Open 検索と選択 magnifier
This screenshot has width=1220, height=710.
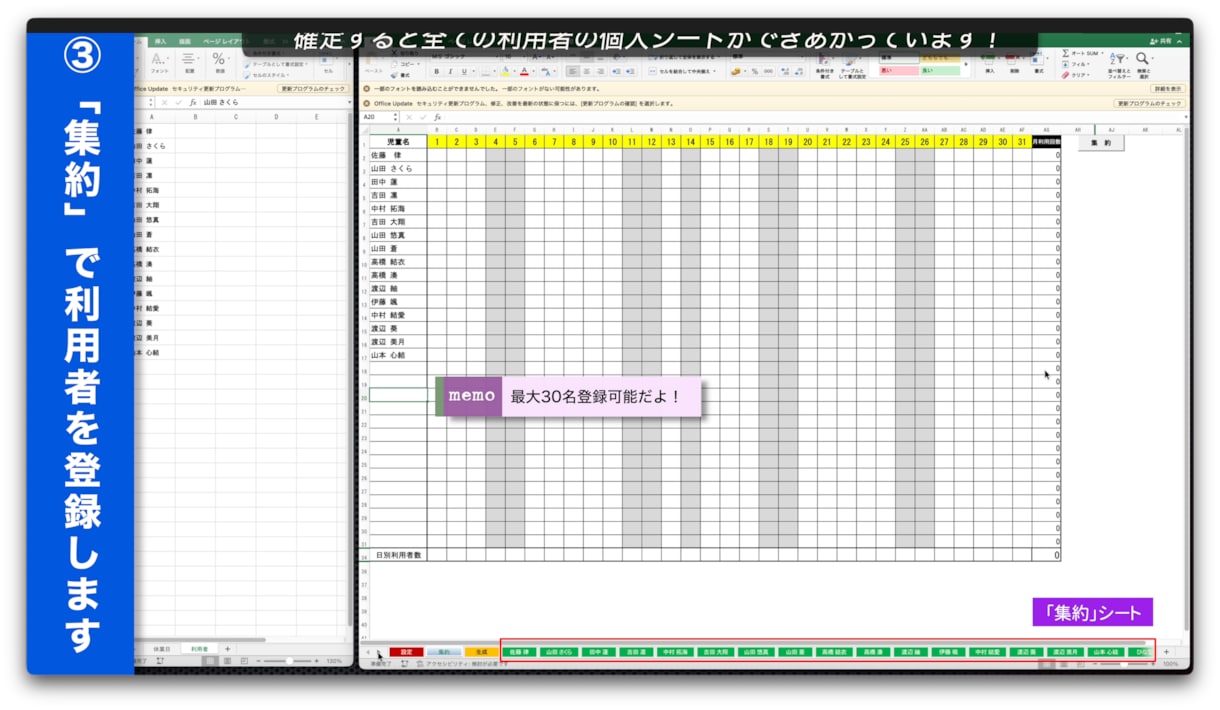1143,66
